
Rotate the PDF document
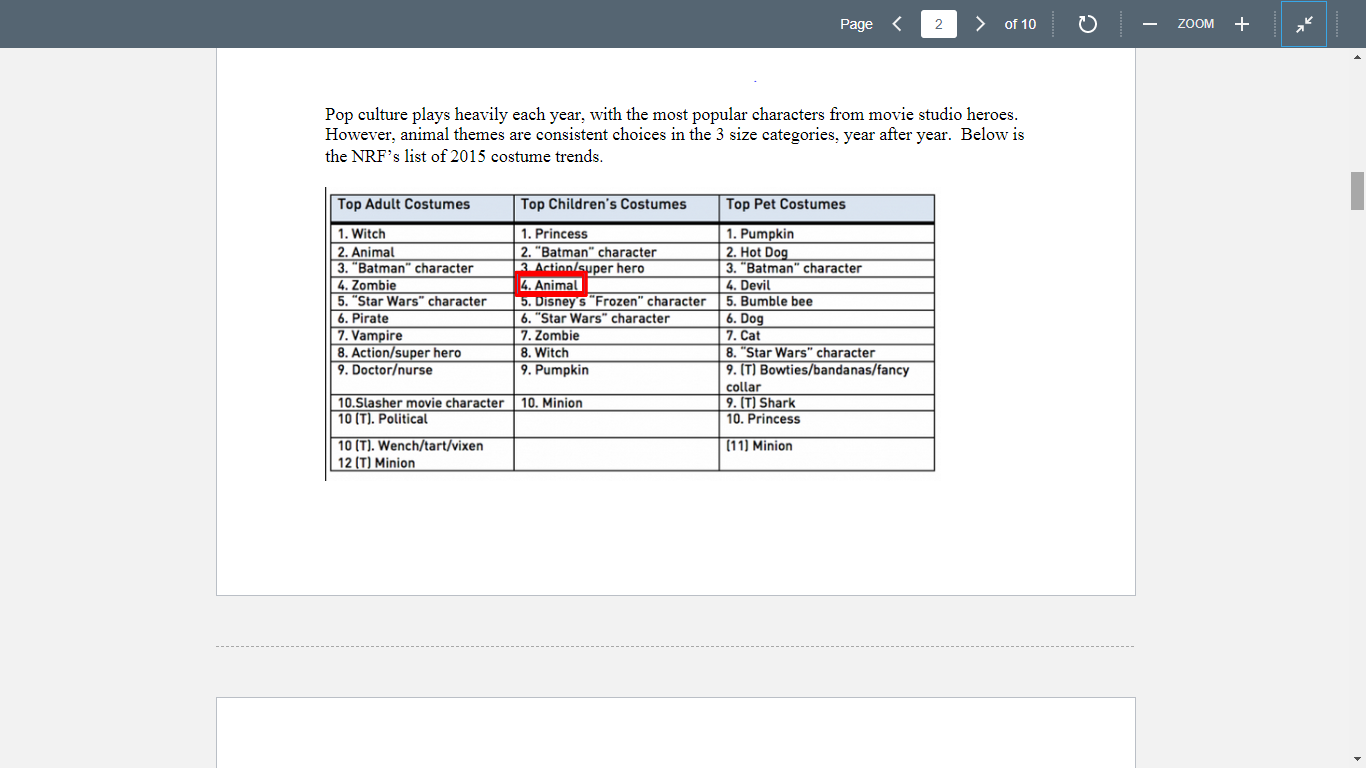tap(1089, 23)
